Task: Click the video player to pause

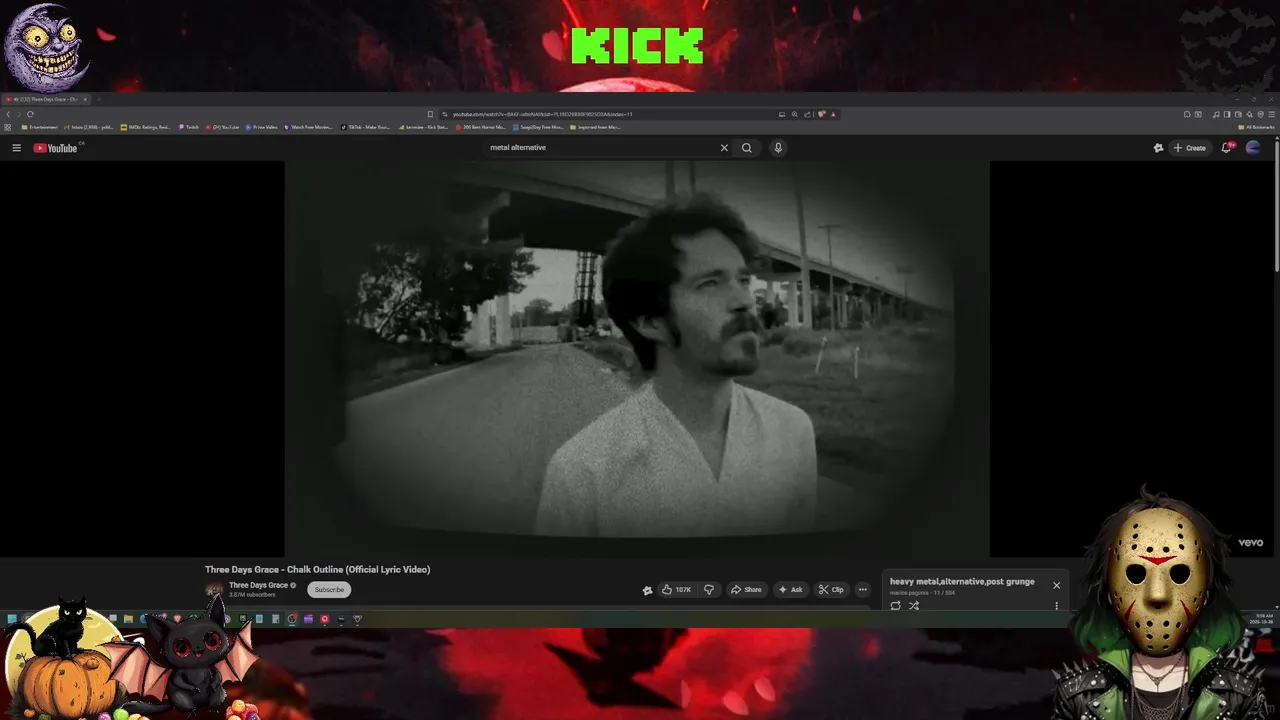Action: 637,358
